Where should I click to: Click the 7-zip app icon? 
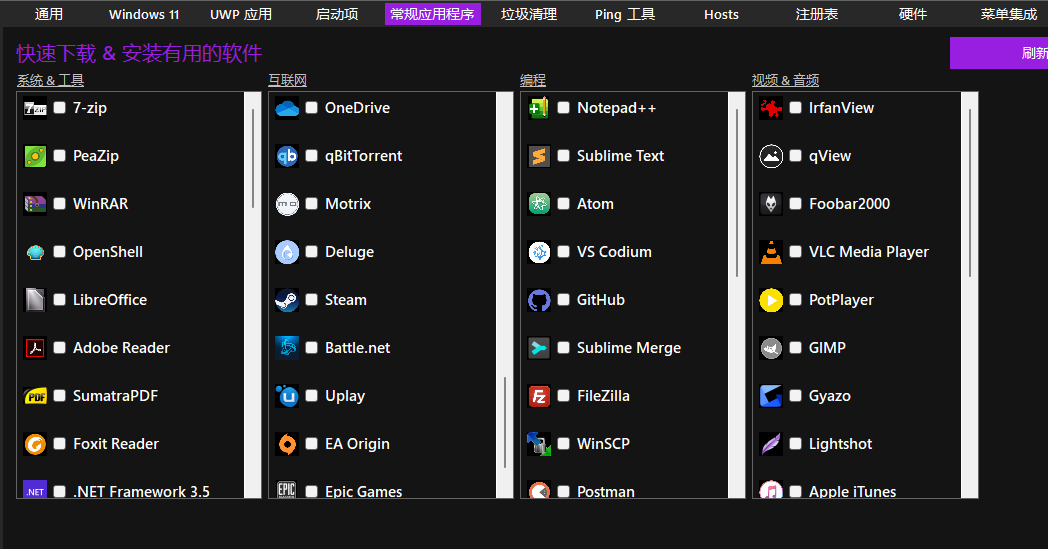click(x=35, y=108)
